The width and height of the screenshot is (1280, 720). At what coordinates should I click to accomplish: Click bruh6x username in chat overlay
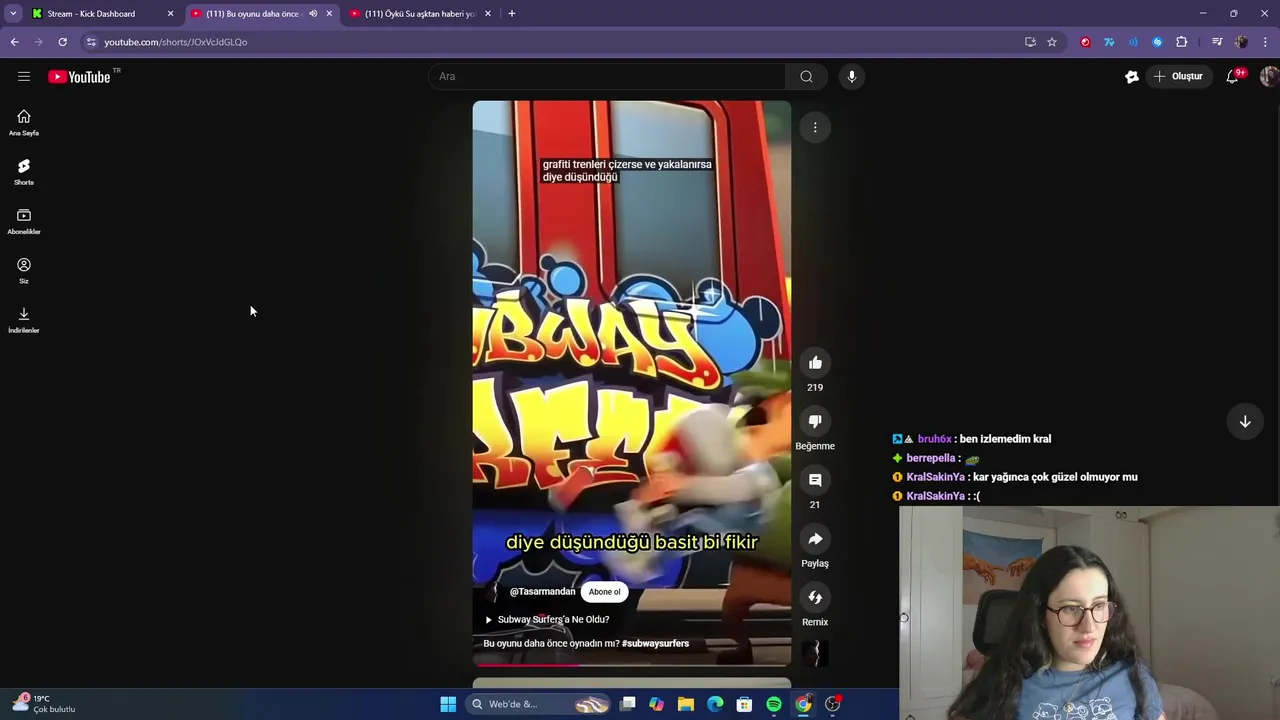(934, 439)
